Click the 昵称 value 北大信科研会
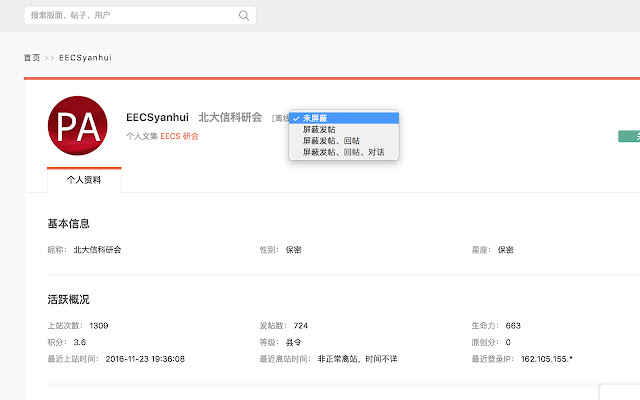Image resolution: width=640 pixels, height=400 pixels. coord(97,250)
